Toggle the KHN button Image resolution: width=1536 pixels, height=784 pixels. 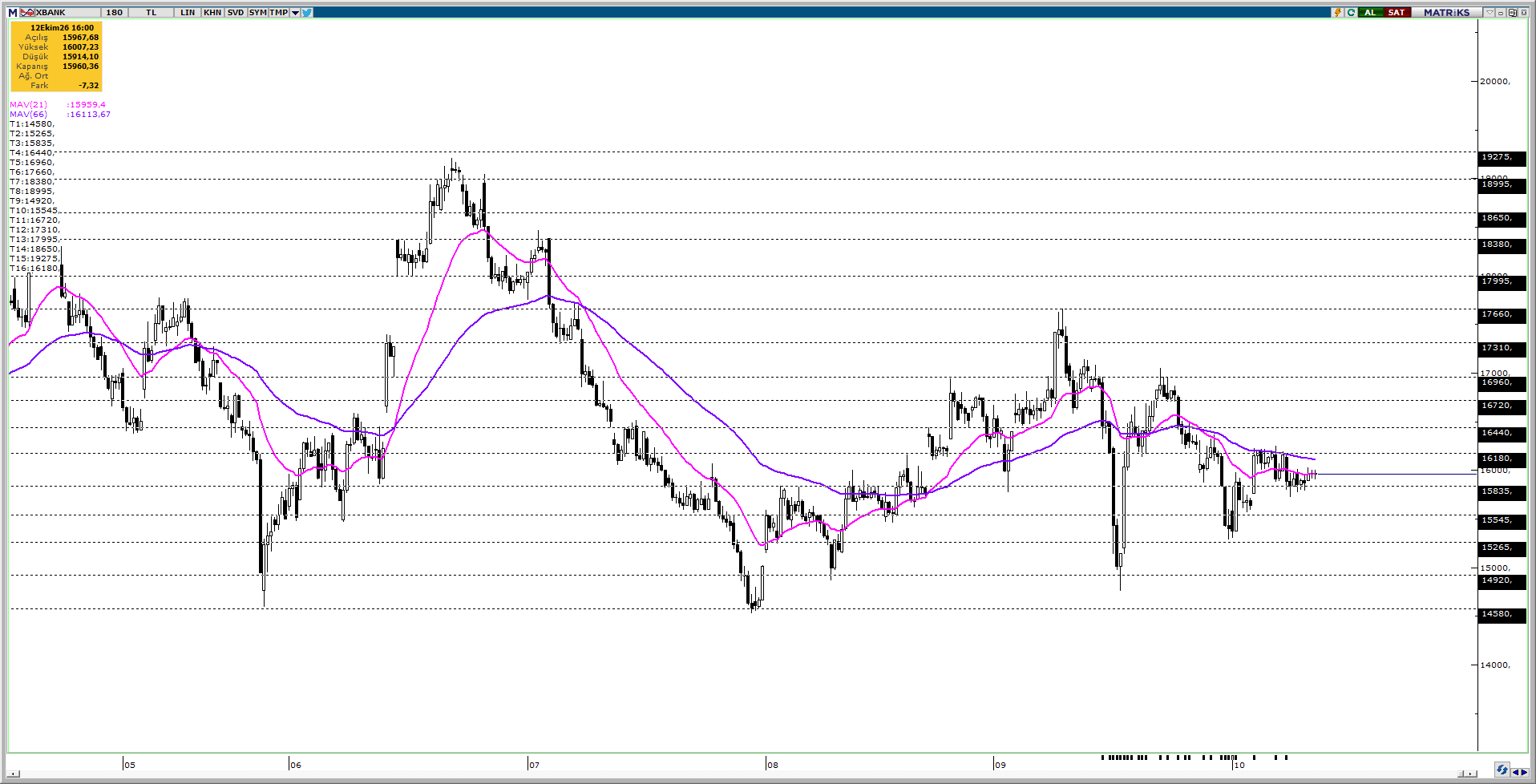[212, 12]
